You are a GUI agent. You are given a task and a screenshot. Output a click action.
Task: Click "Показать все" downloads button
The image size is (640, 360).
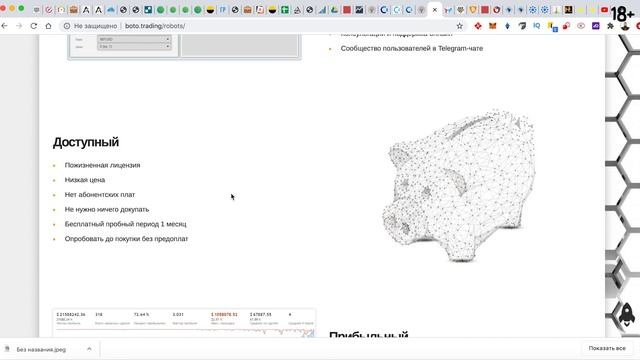(607, 348)
